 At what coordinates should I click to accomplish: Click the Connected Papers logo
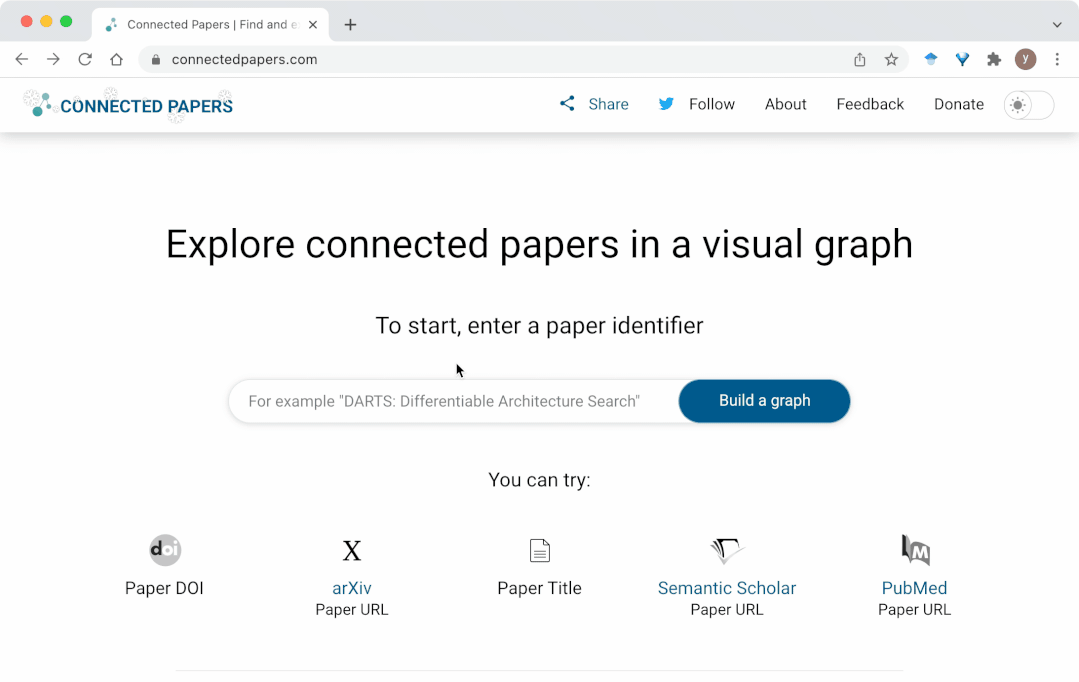128,104
